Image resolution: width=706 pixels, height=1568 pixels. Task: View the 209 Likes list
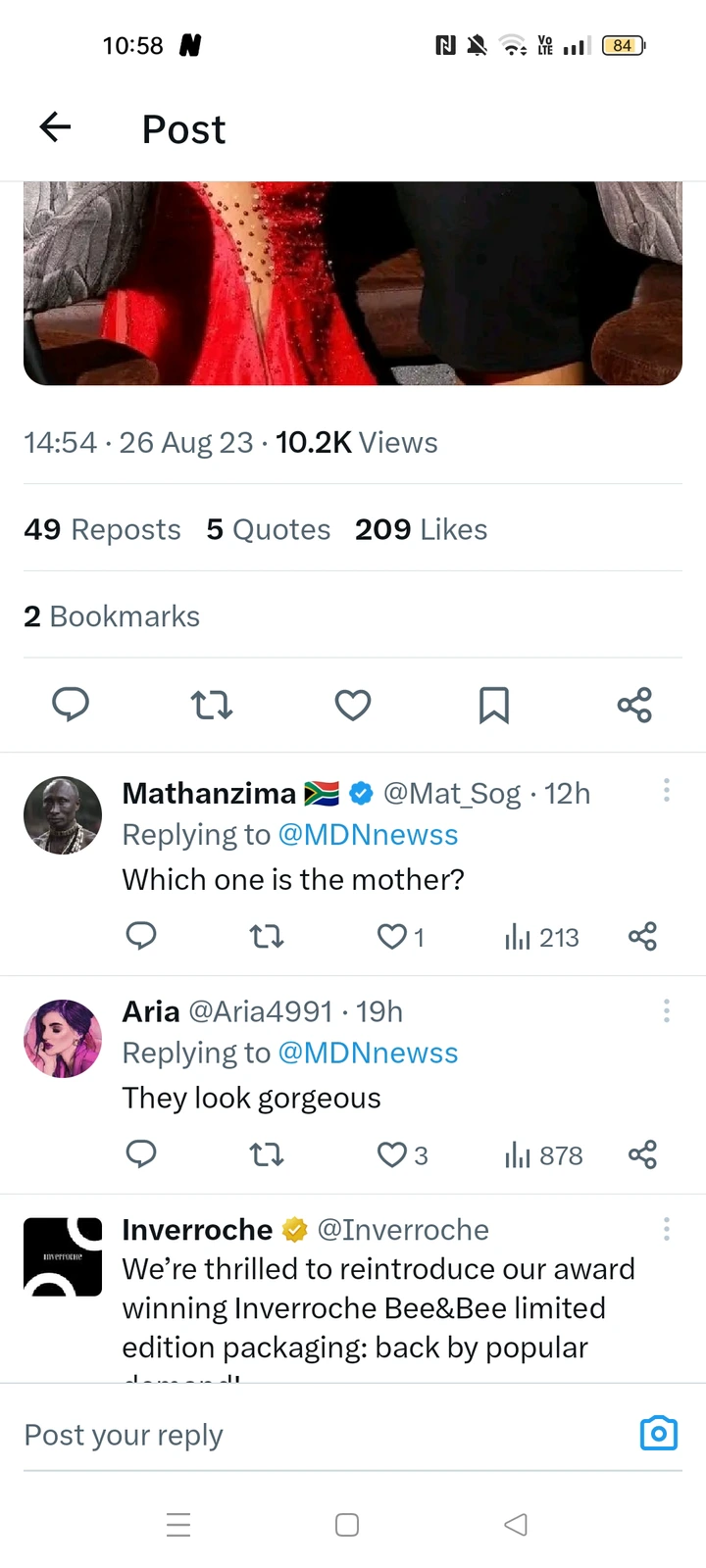(421, 529)
